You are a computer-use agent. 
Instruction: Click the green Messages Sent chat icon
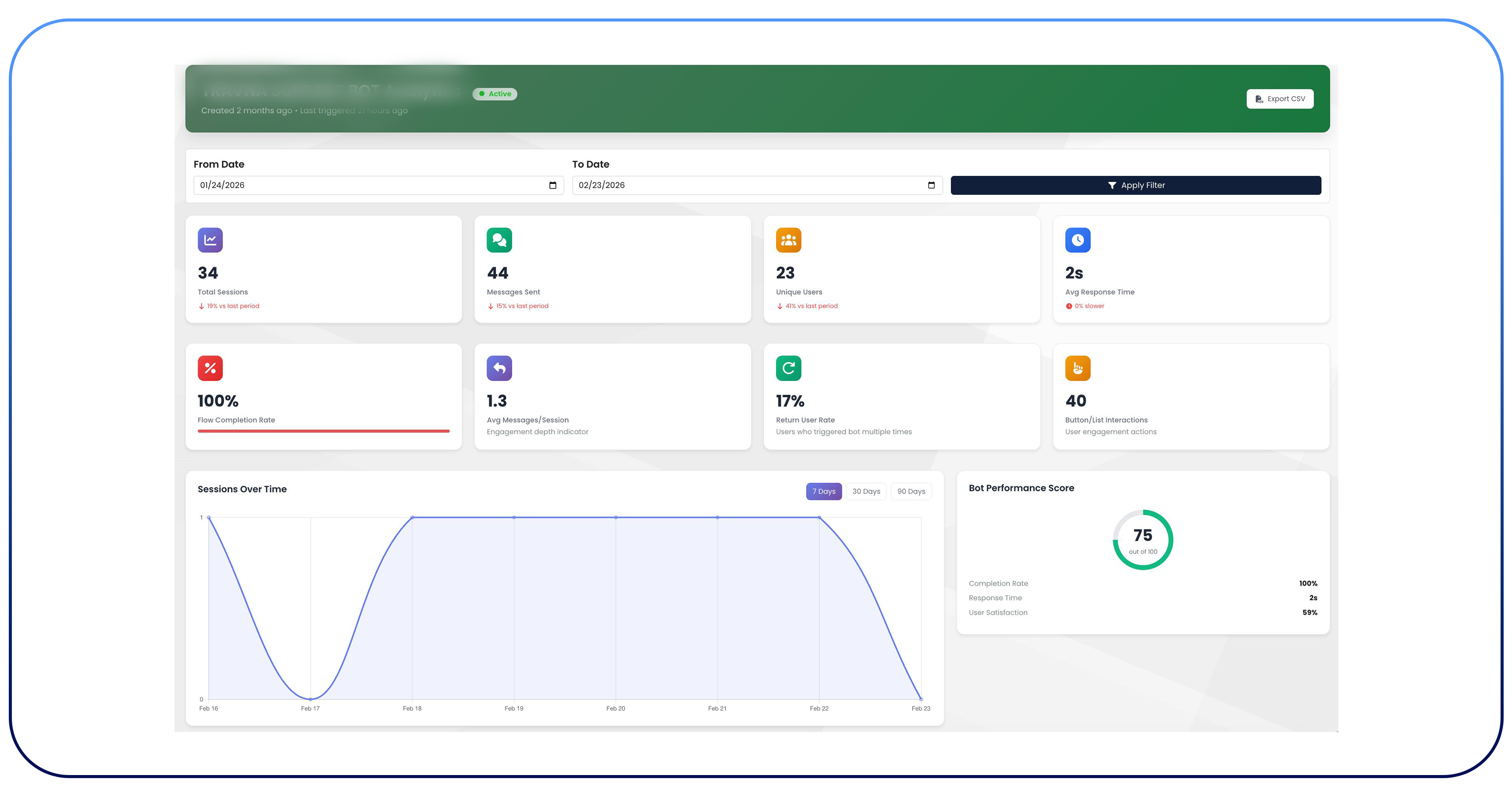499,240
